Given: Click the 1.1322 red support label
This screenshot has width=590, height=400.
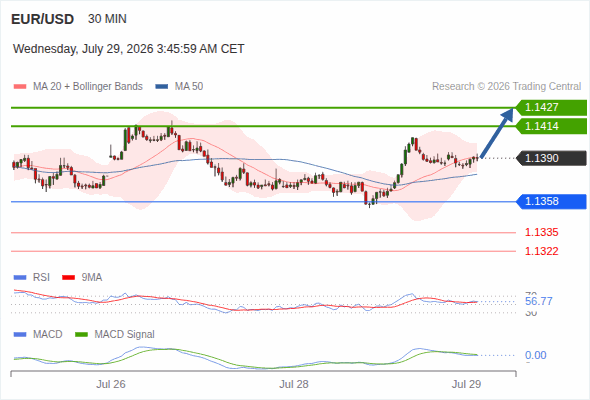Looking at the screenshot, I should click(x=541, y=251).
